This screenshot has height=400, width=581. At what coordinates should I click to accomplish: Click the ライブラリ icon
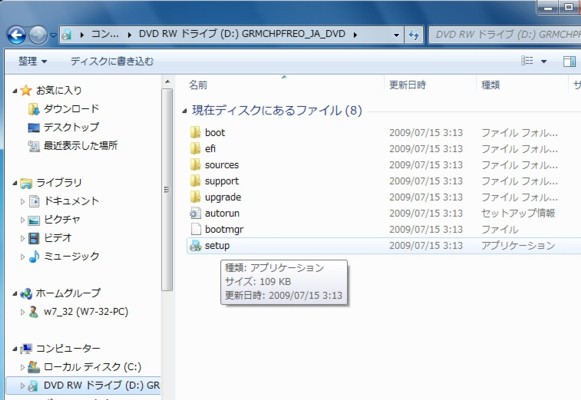point(26,183)
